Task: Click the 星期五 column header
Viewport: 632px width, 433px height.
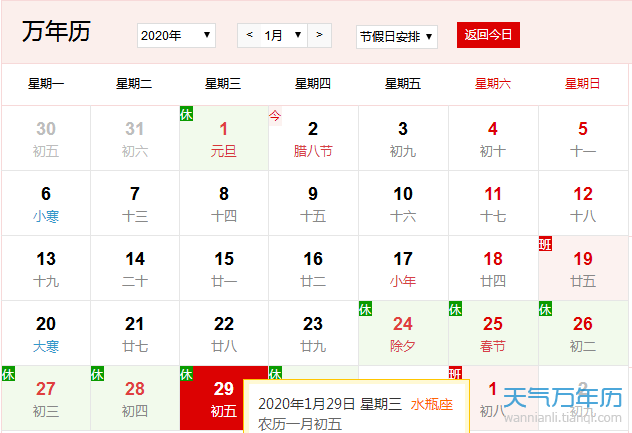Action: pyautogui.click(x=403, y=84)
